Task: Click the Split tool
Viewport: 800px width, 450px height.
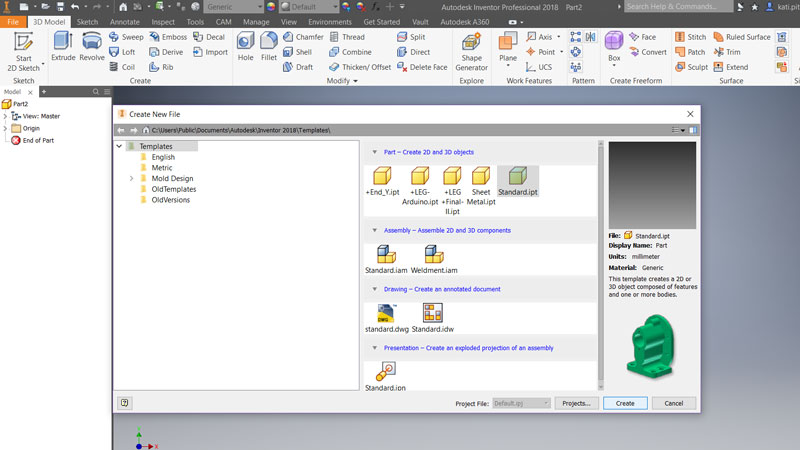Action: tap(411, 37)
